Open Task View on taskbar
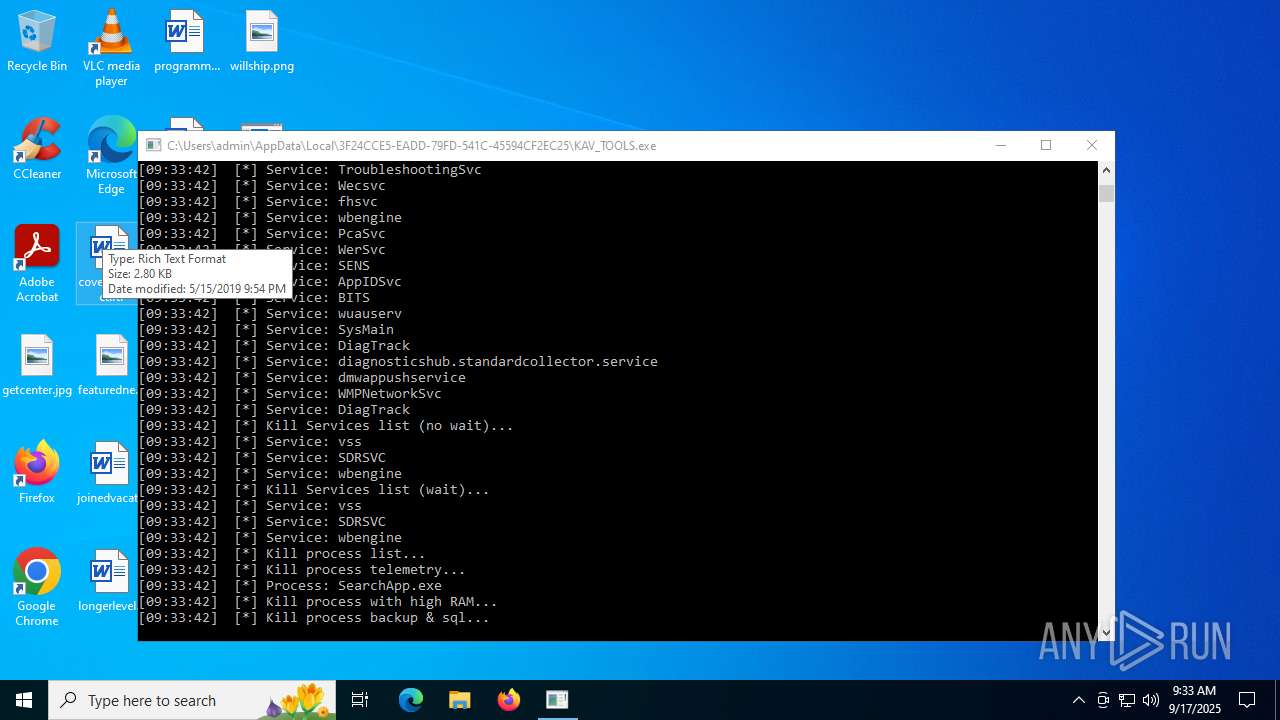 point(360,700)
